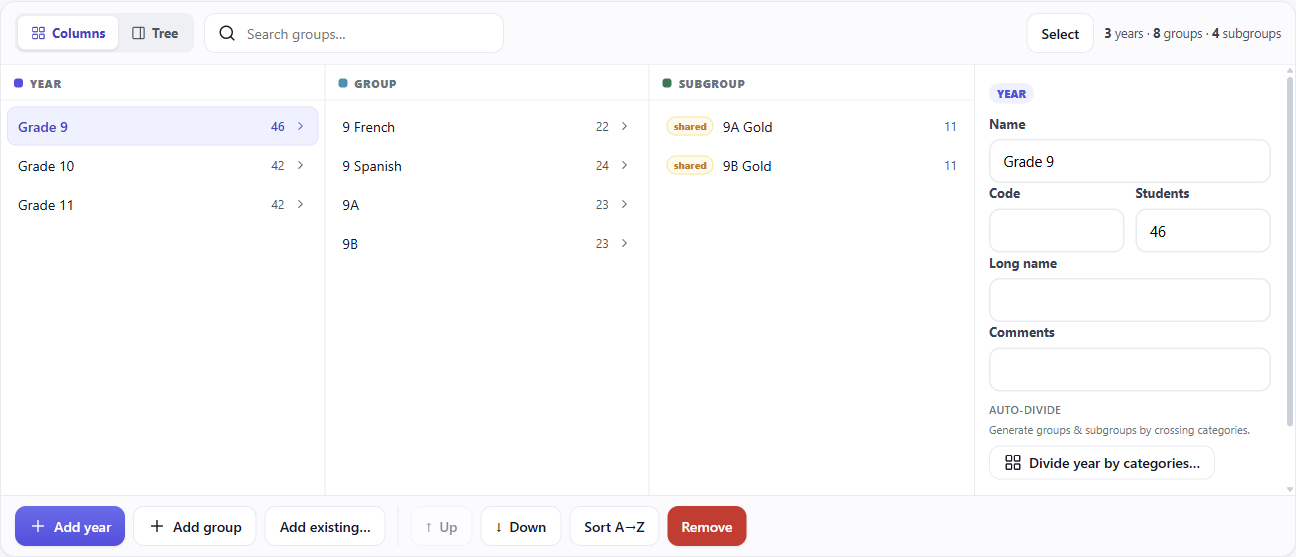1296x557 pixels.
Task: Click shared badge on 9B Gold
Action: coord(690,166)
